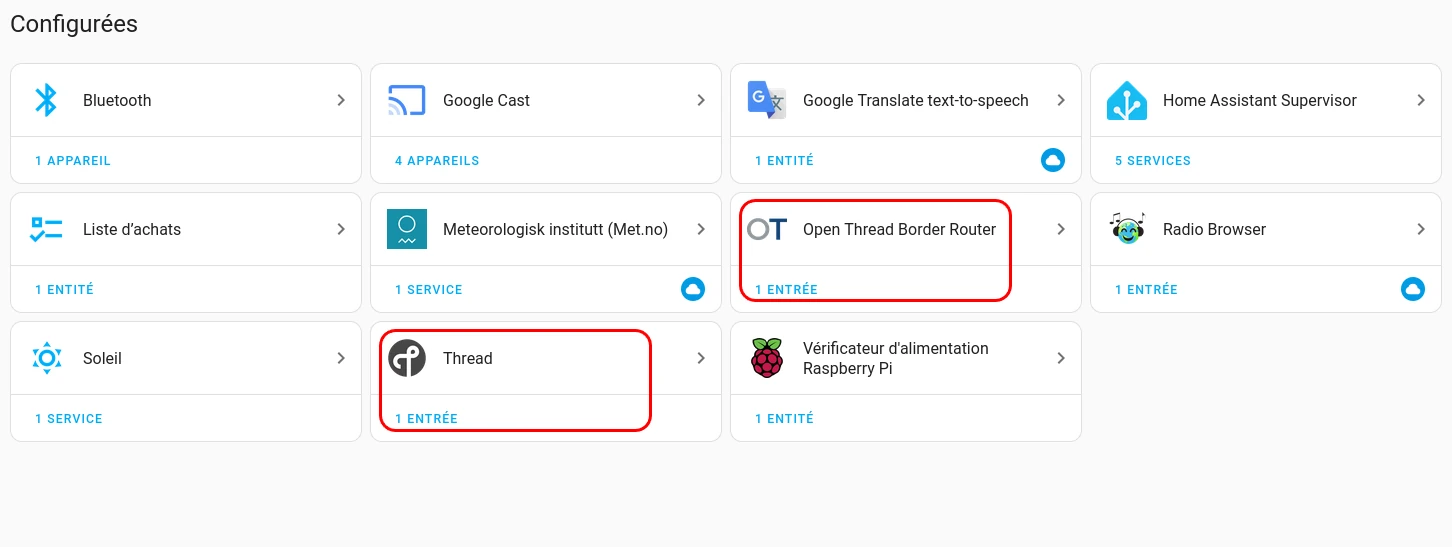Open the 4 APPAREILS link under Google Cast
The height and width of the screenshot is (547, 1452).
(x=437, y=160)
